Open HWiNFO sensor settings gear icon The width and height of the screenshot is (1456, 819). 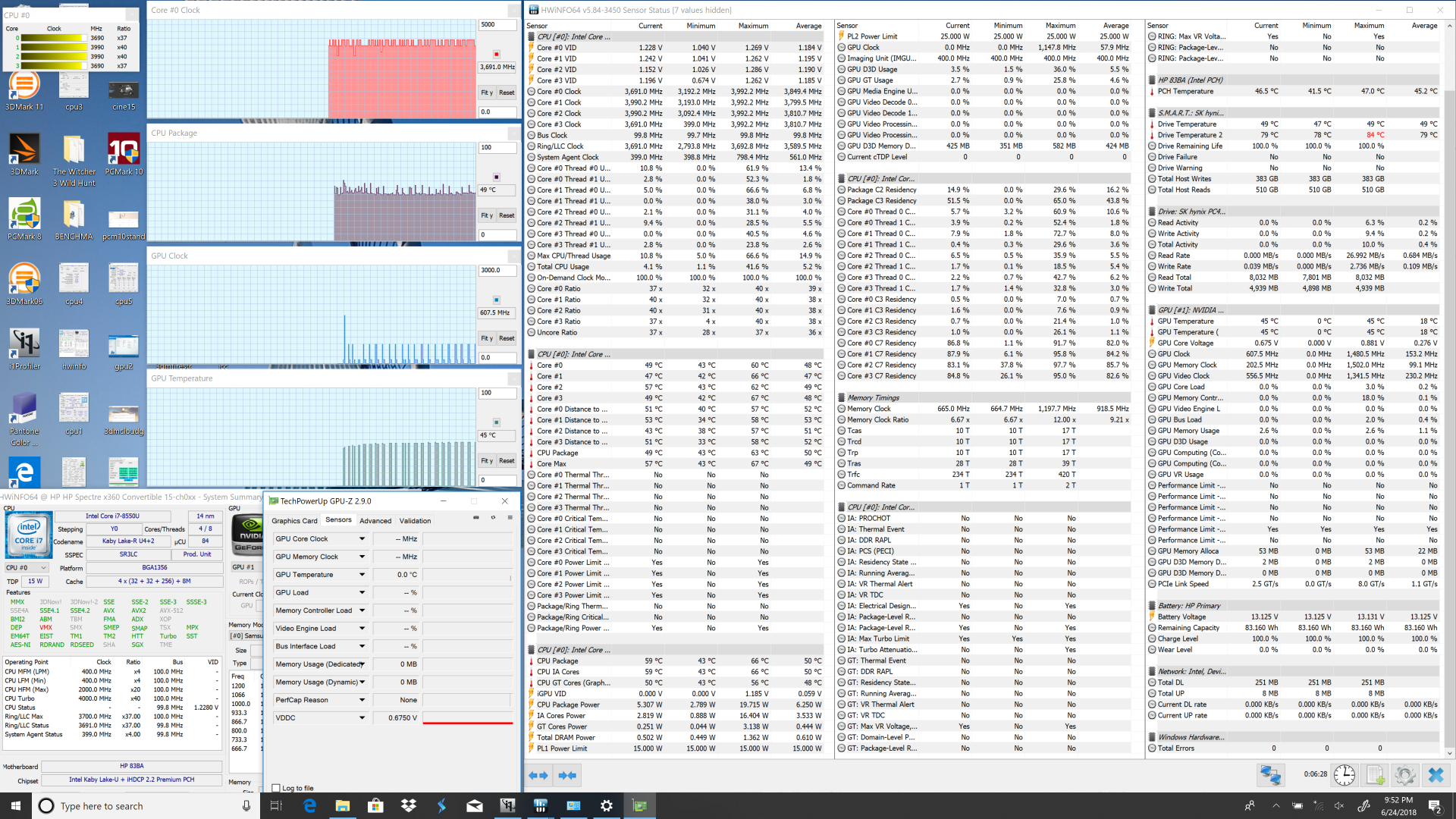1404,775
